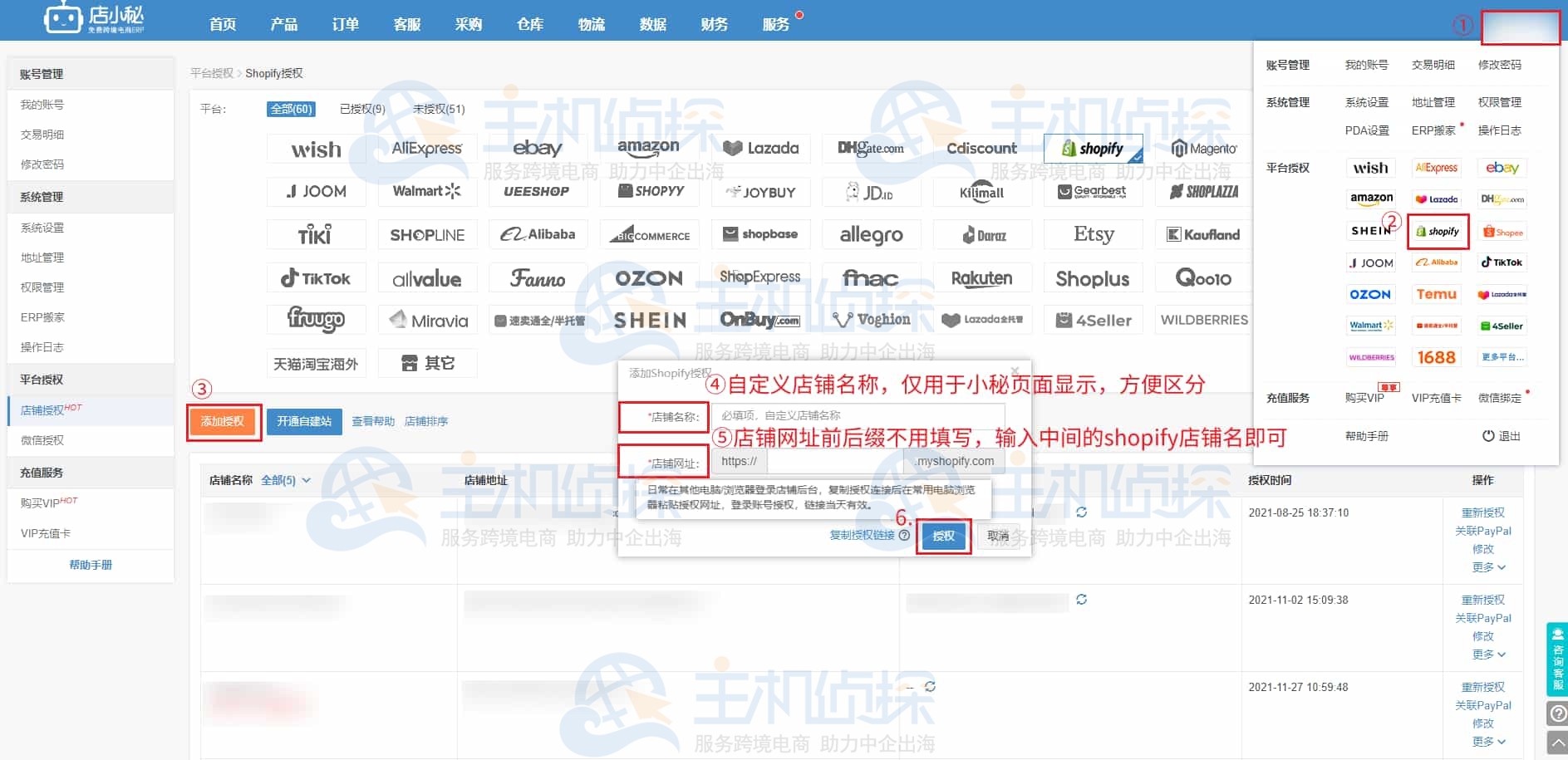Expand 更多 in the 2021-08-25 row
The image size is (1568, 760).
tap(1488, 567)
